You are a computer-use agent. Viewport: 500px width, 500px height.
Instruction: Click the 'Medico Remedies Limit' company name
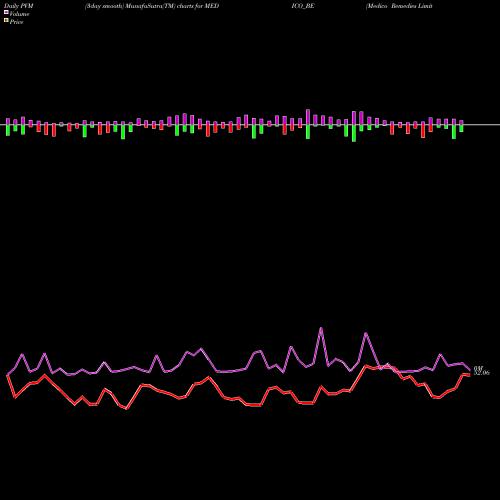(x=399, y=6)
